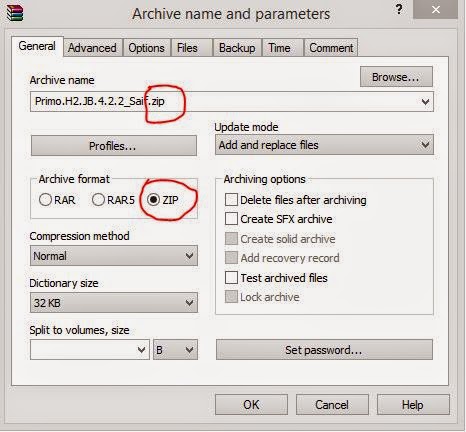Open the Split to volumes size combo box
The height and width of the screenshot is (432, 466).
tap(90, 350)
